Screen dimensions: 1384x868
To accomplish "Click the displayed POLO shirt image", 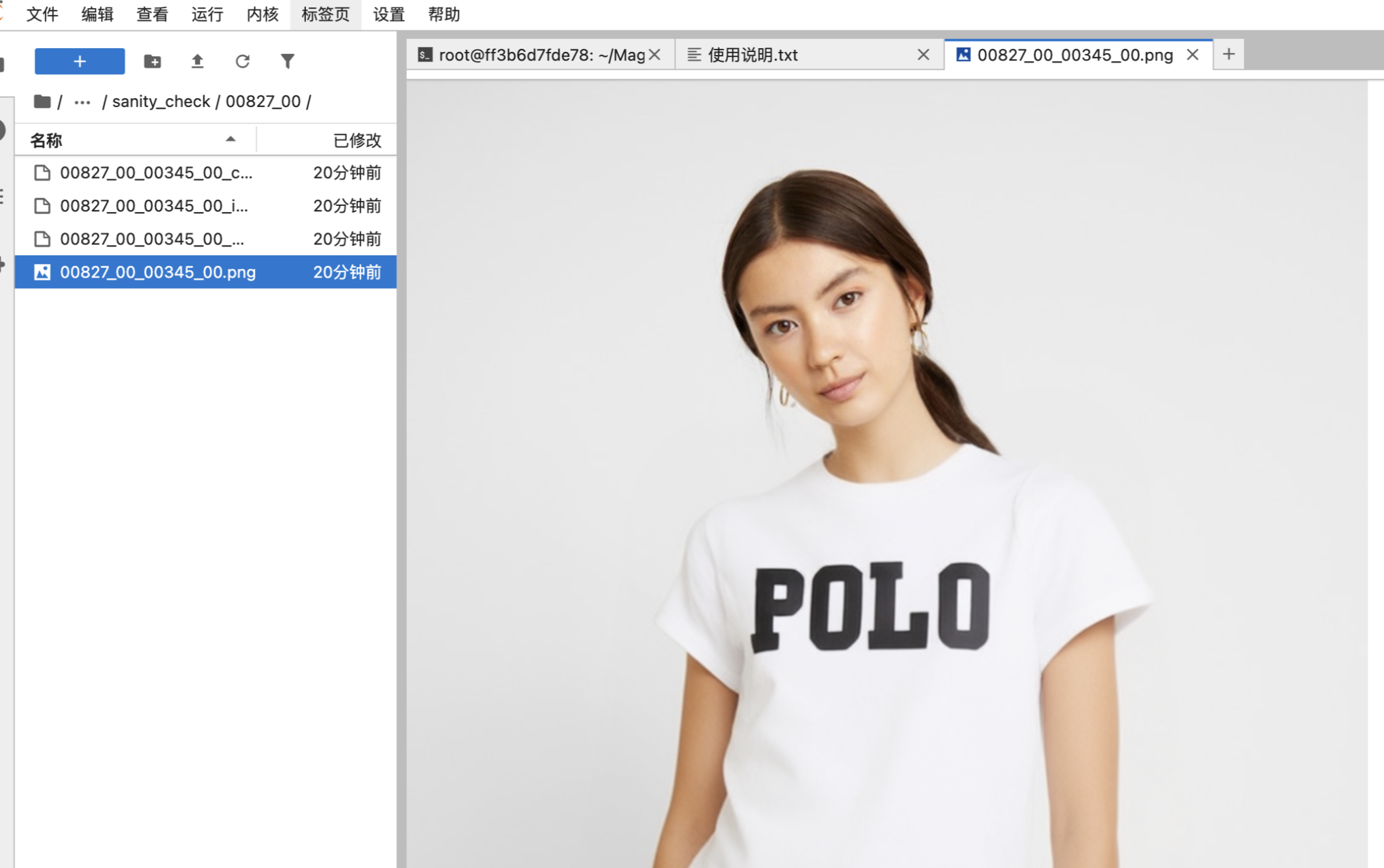I will tap(887, 474).
